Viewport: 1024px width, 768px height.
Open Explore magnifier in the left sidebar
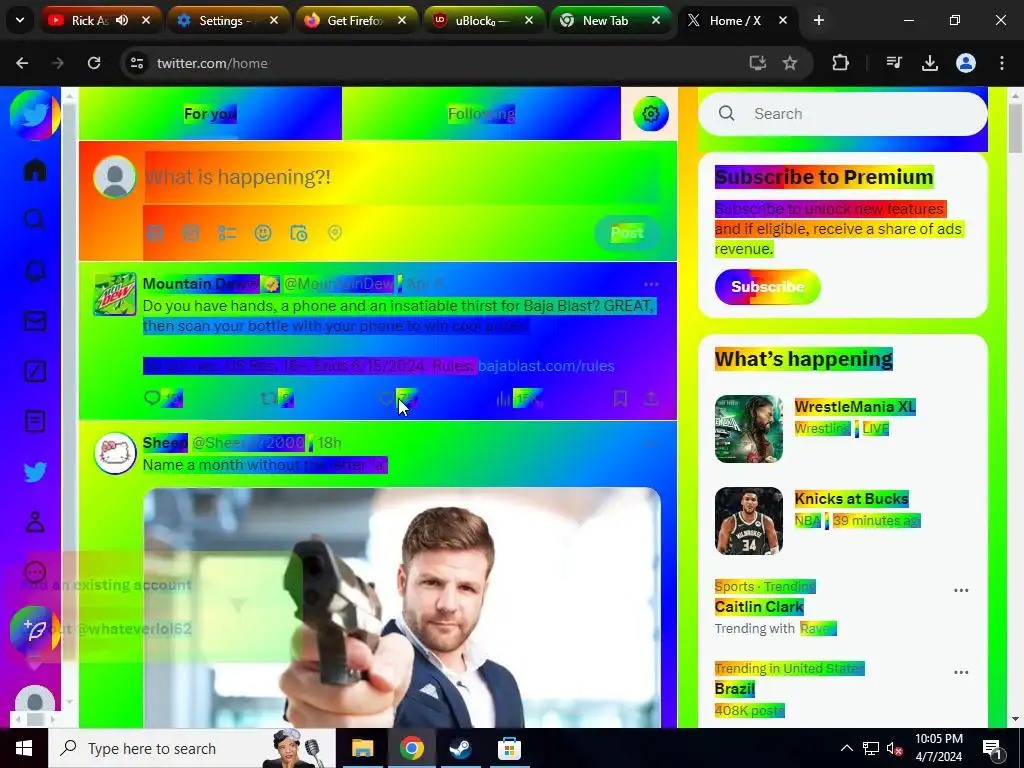pos(35,220)
